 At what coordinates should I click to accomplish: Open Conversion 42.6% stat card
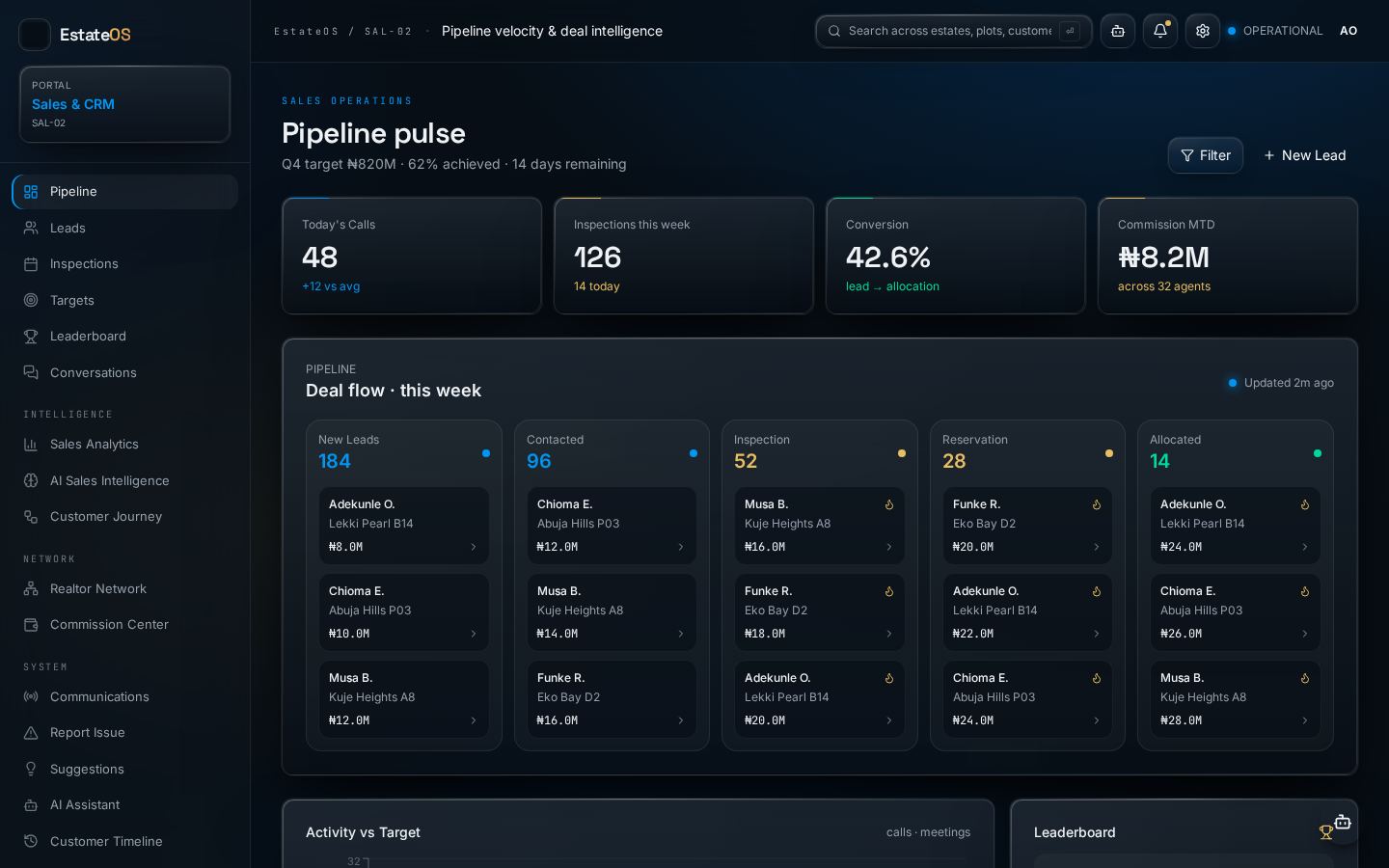(x=956, y=256)
